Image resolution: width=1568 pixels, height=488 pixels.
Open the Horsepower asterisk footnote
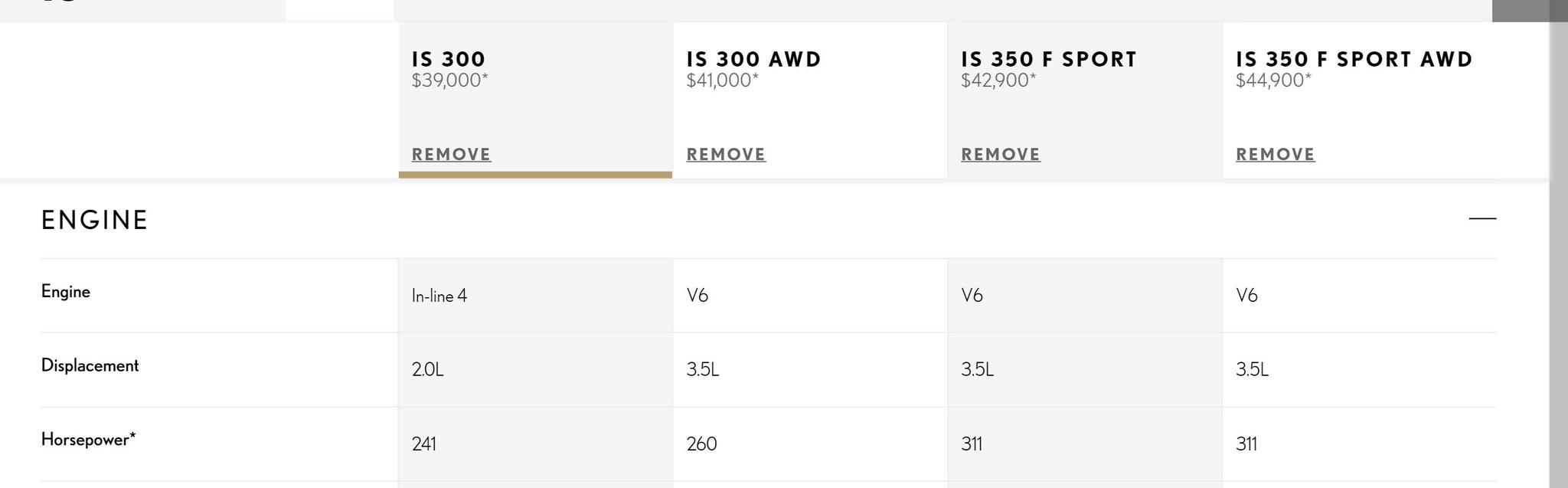coord(132,437)
